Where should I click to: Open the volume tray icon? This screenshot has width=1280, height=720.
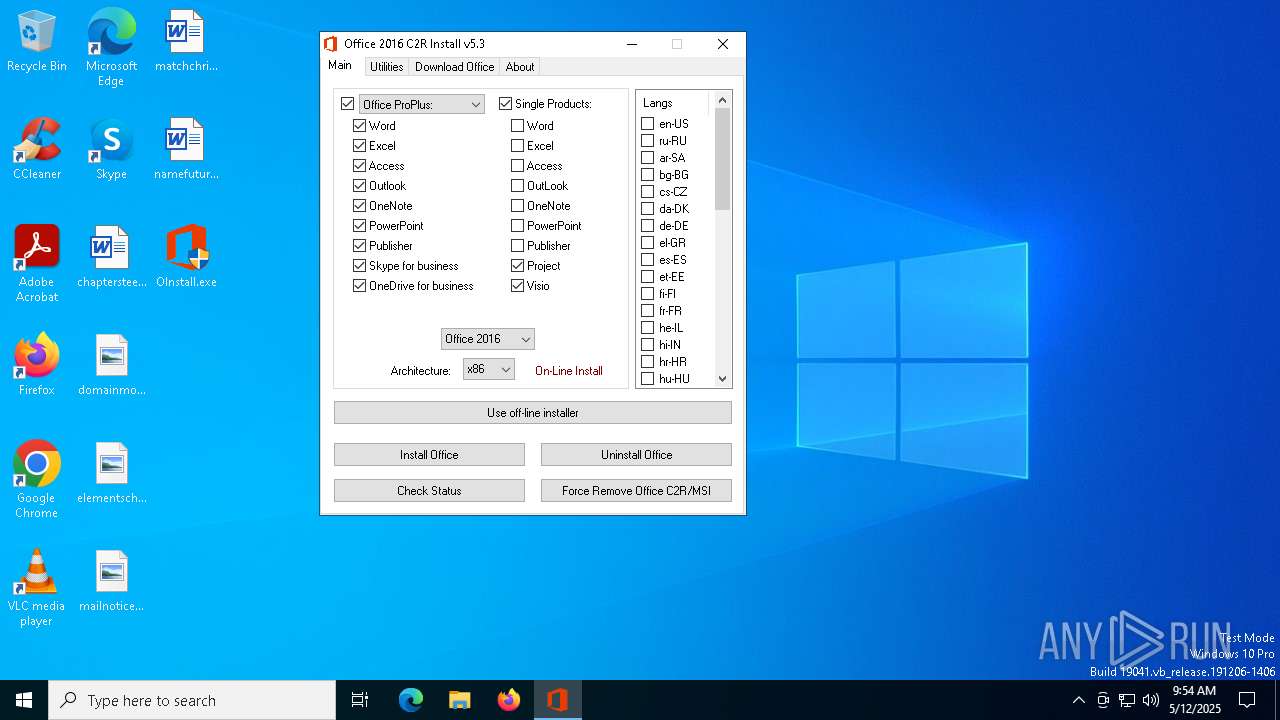(1151, 700)
